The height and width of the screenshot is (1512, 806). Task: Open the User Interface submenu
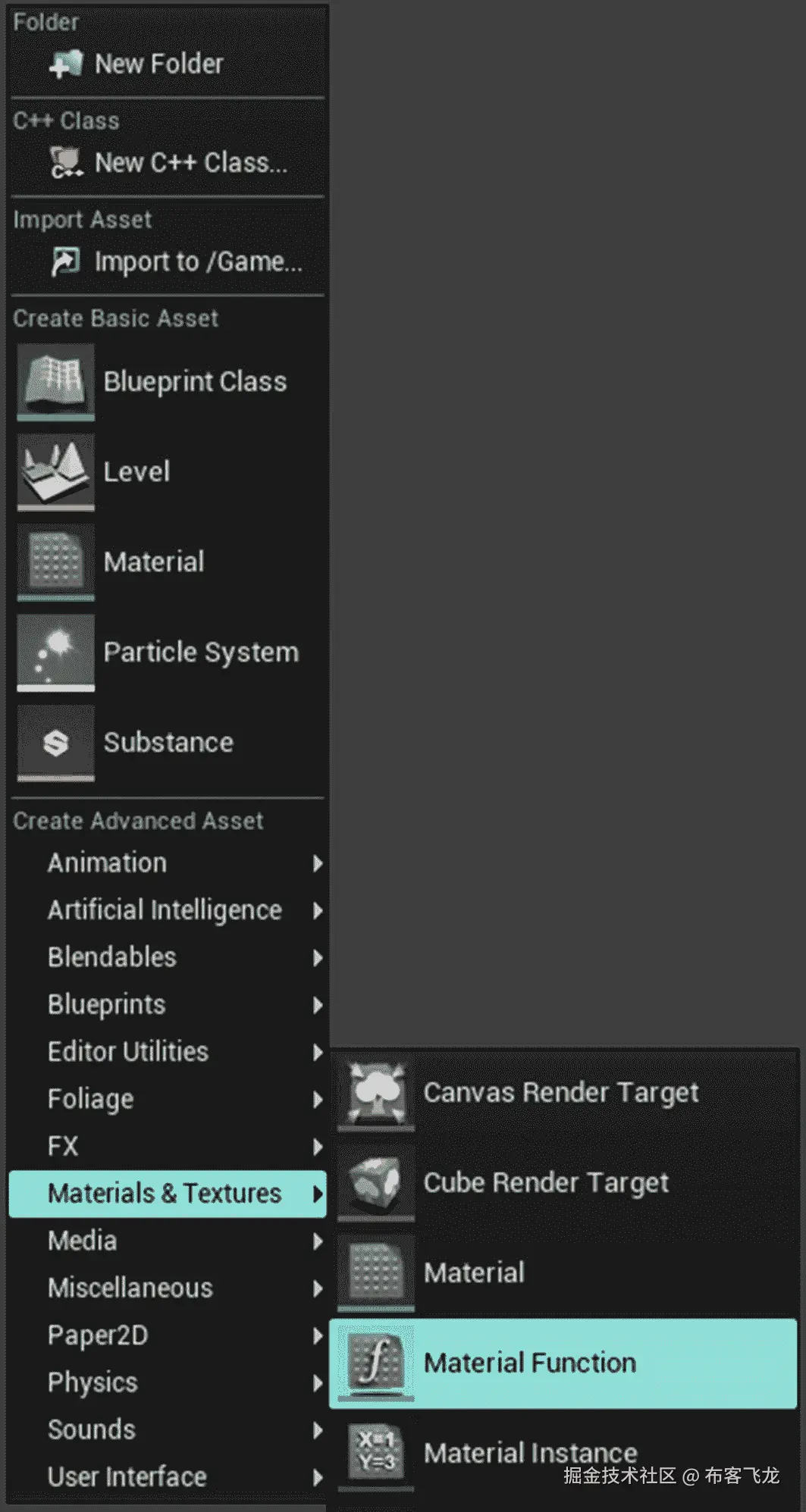(127, 1477)
